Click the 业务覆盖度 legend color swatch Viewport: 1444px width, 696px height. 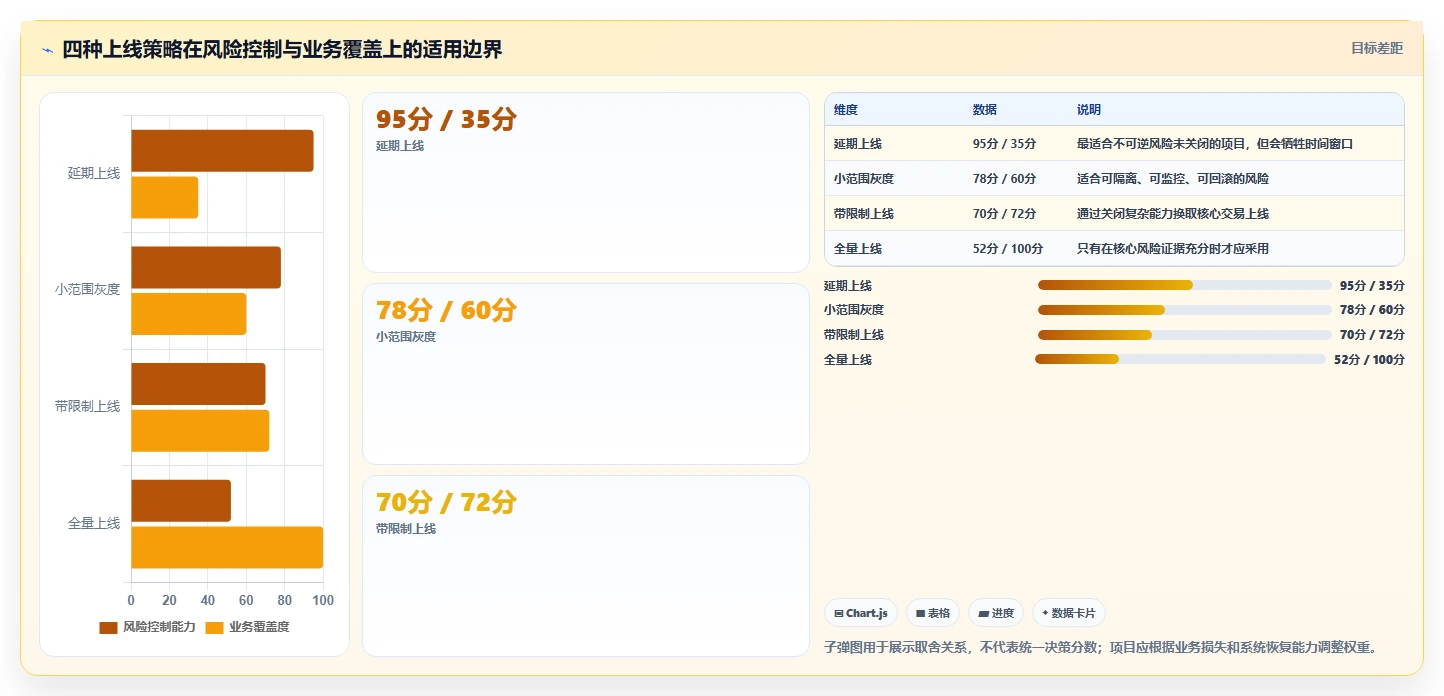point(214,627)
